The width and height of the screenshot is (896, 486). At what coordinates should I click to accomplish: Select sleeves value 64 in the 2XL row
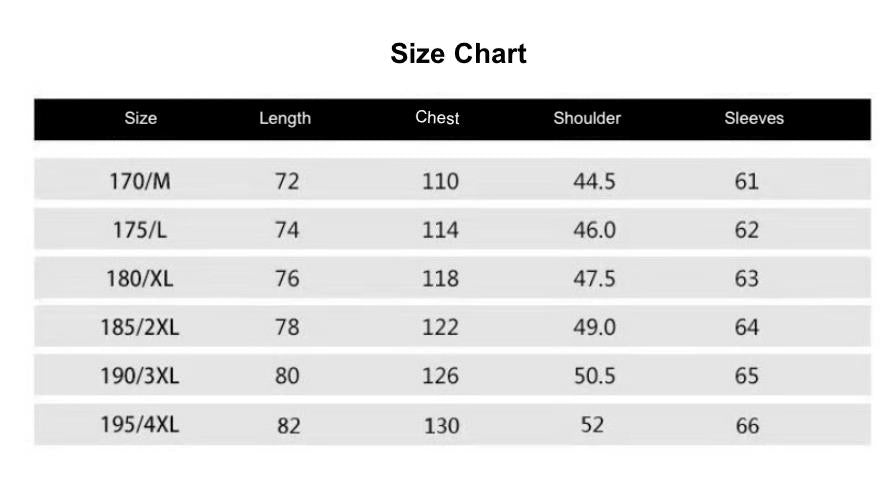coord(747,327)
